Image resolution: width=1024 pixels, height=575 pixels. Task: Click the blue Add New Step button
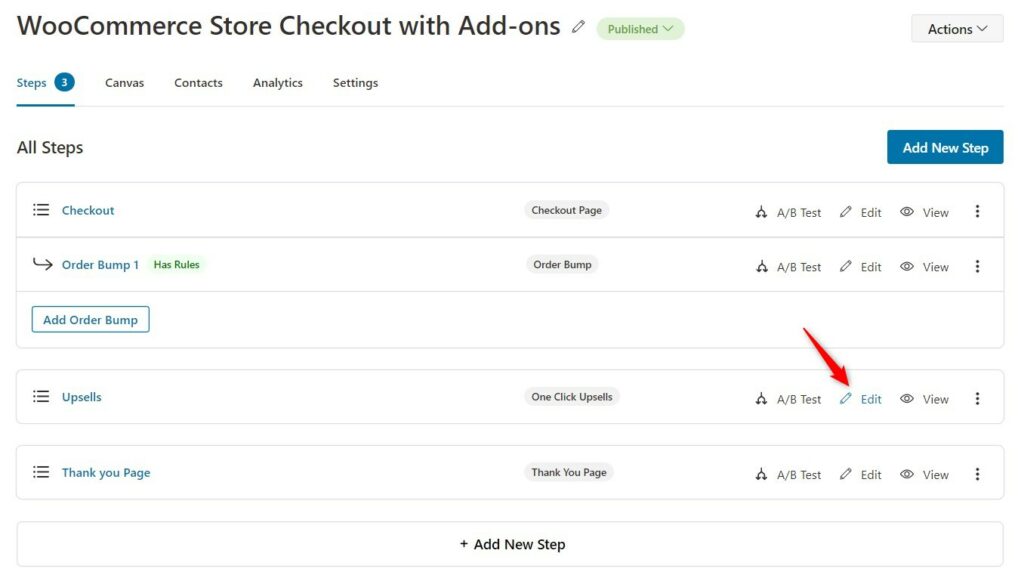pos(945,147)
